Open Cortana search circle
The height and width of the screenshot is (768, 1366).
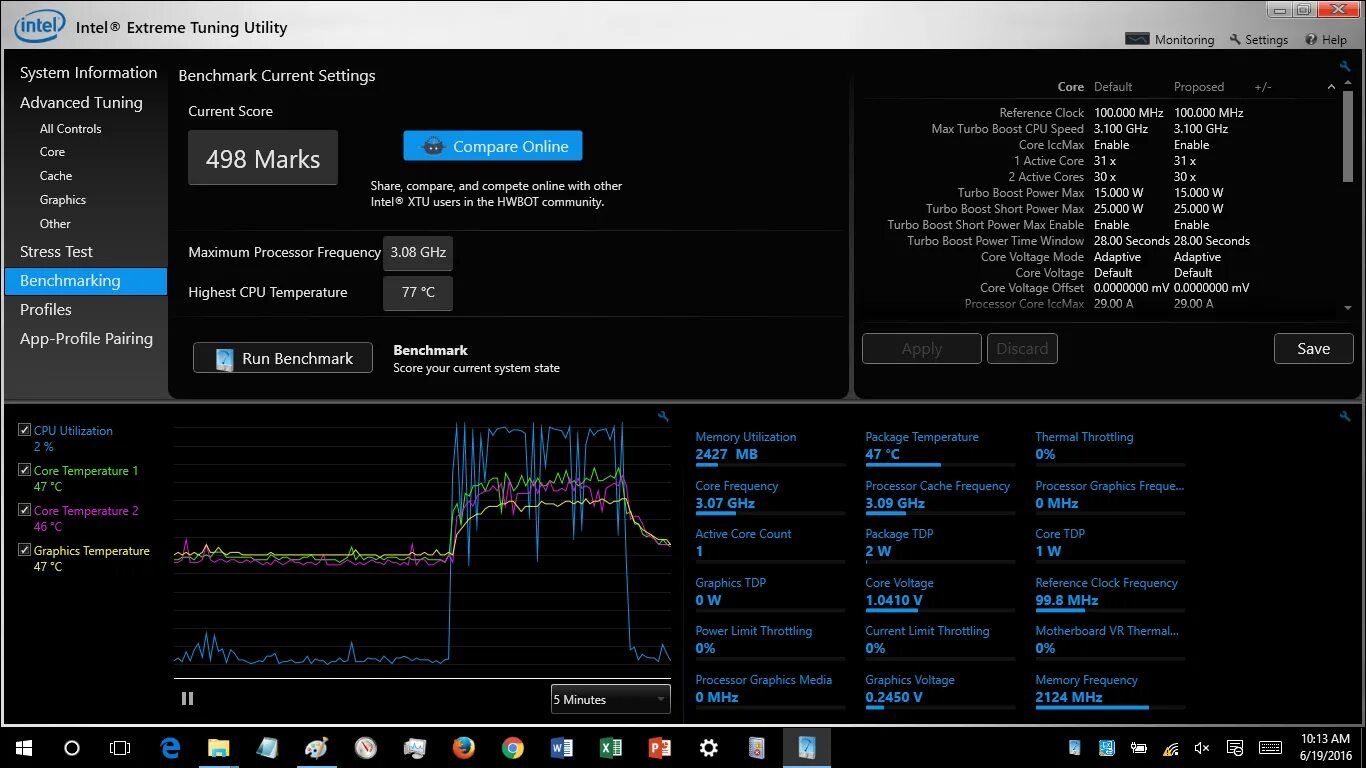pyautogui.click(x=71, y=747)
